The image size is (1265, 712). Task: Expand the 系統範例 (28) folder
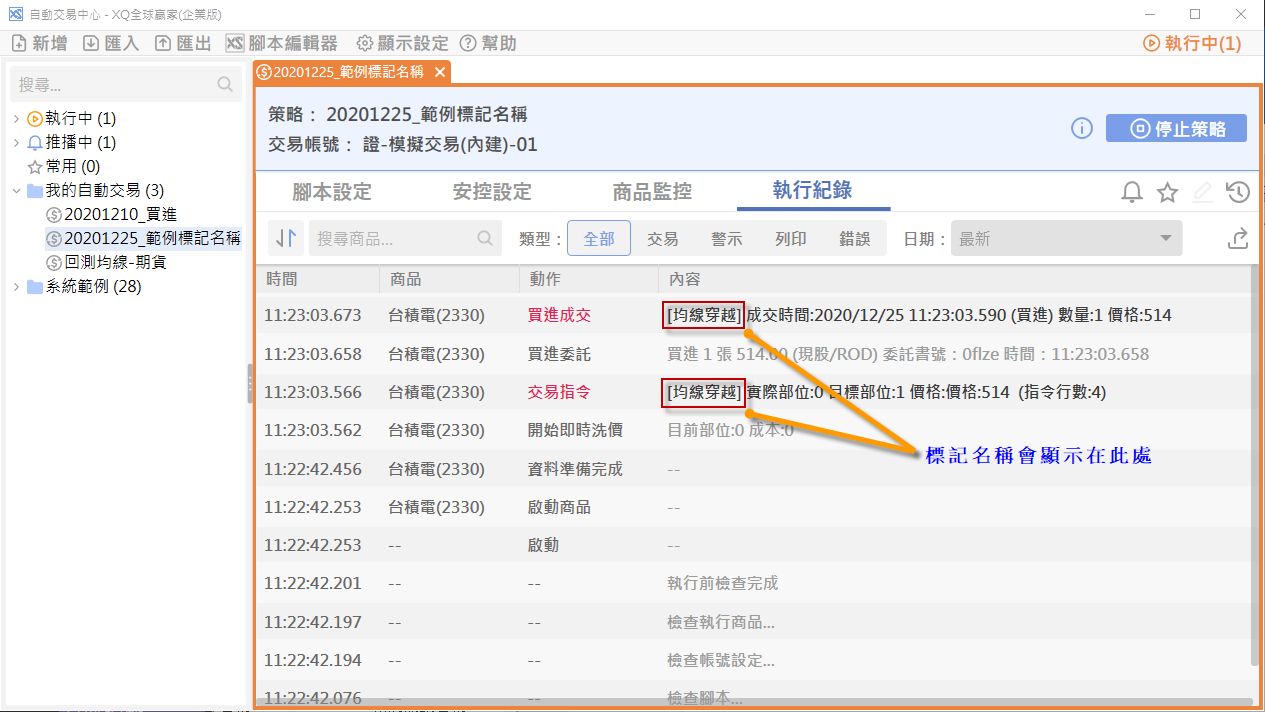click(x=16, y=287)
